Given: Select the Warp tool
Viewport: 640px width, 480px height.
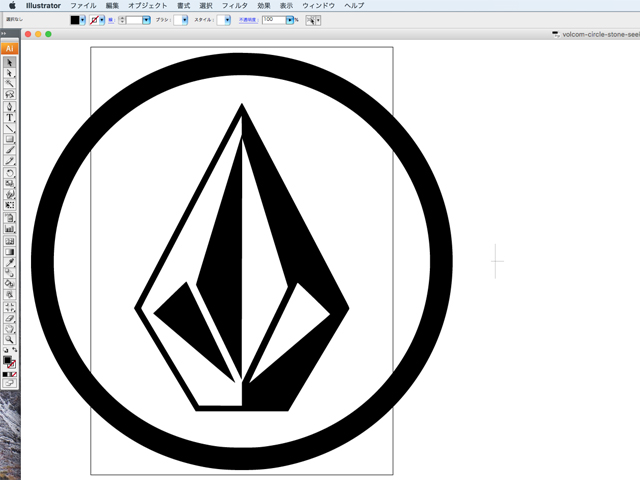Looking at the screenshot, I should (9, 194).
